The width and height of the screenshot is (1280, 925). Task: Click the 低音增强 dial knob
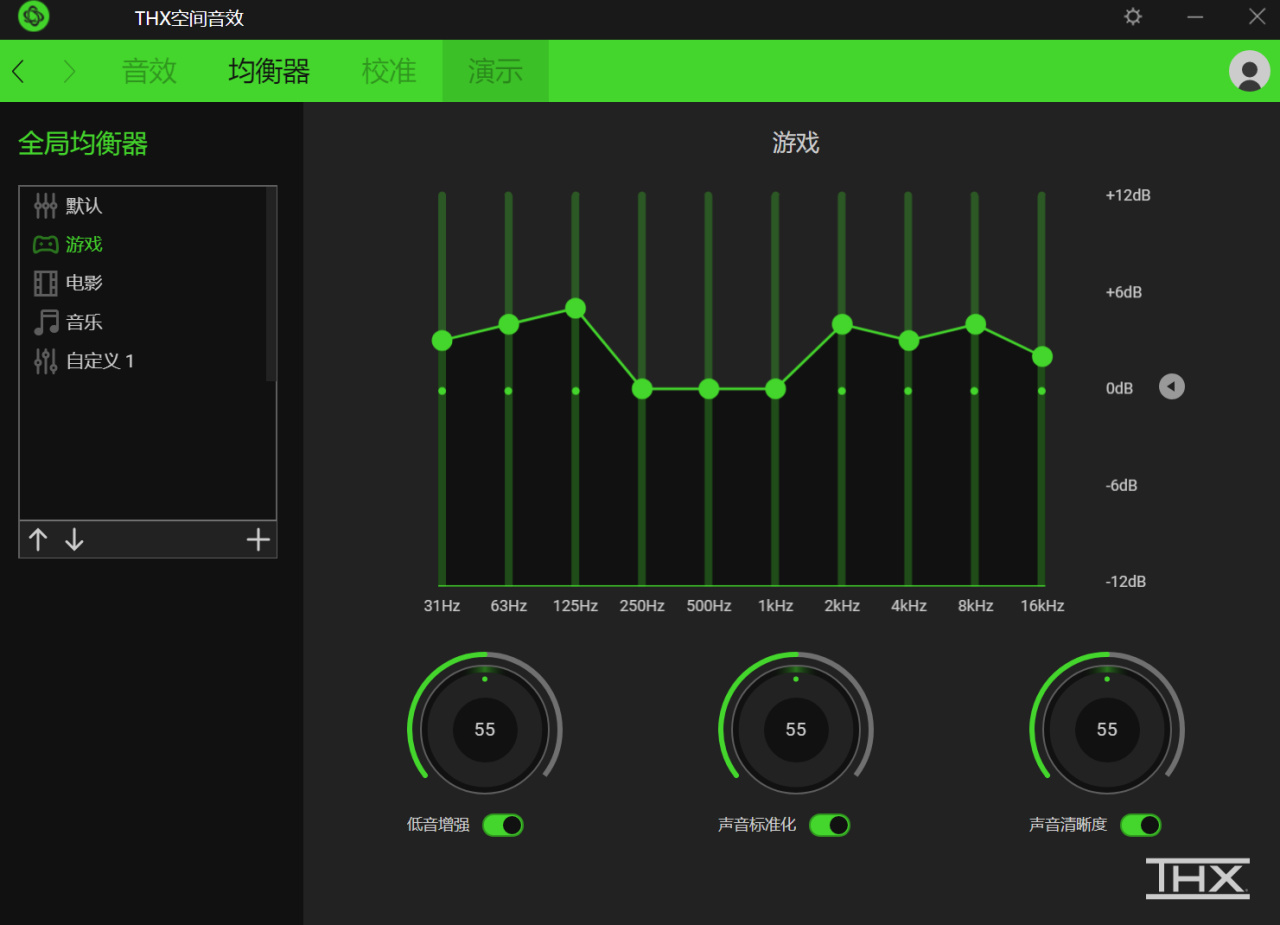point(485,729)
